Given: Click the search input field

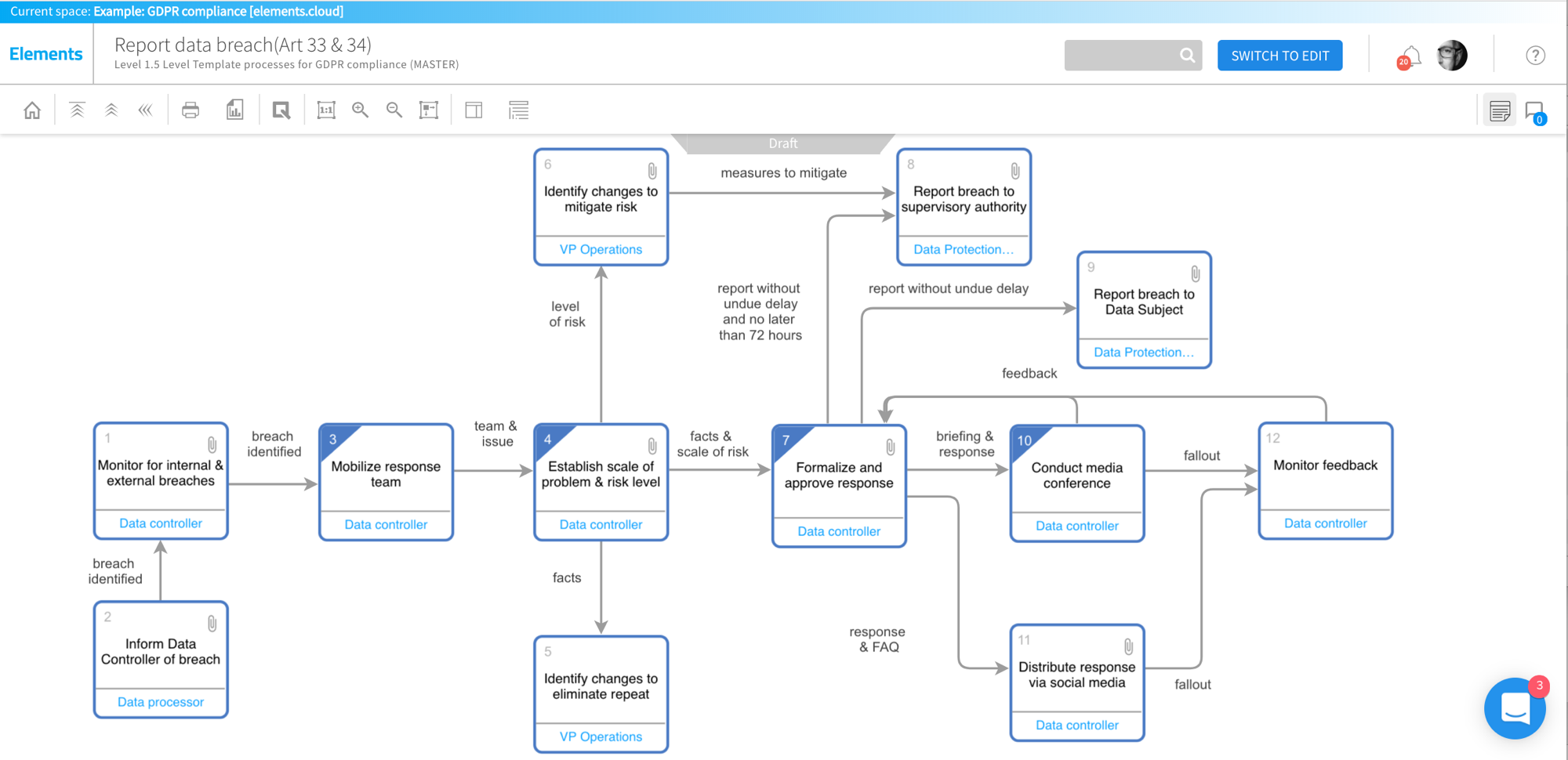Looking at the screenshot, I should pyautogui.click(x=1121, y=56).
